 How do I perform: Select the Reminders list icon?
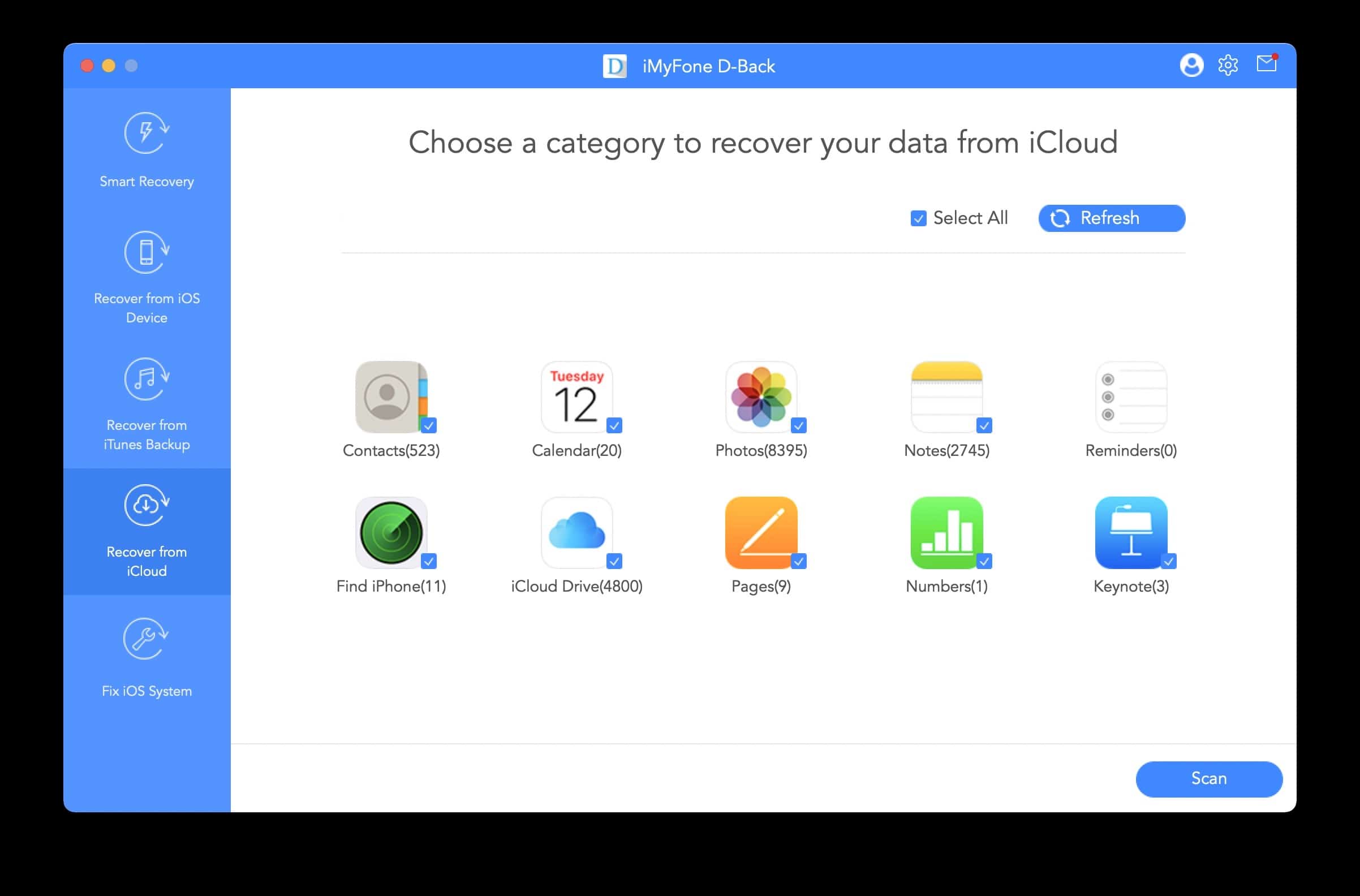(1131, 397)
